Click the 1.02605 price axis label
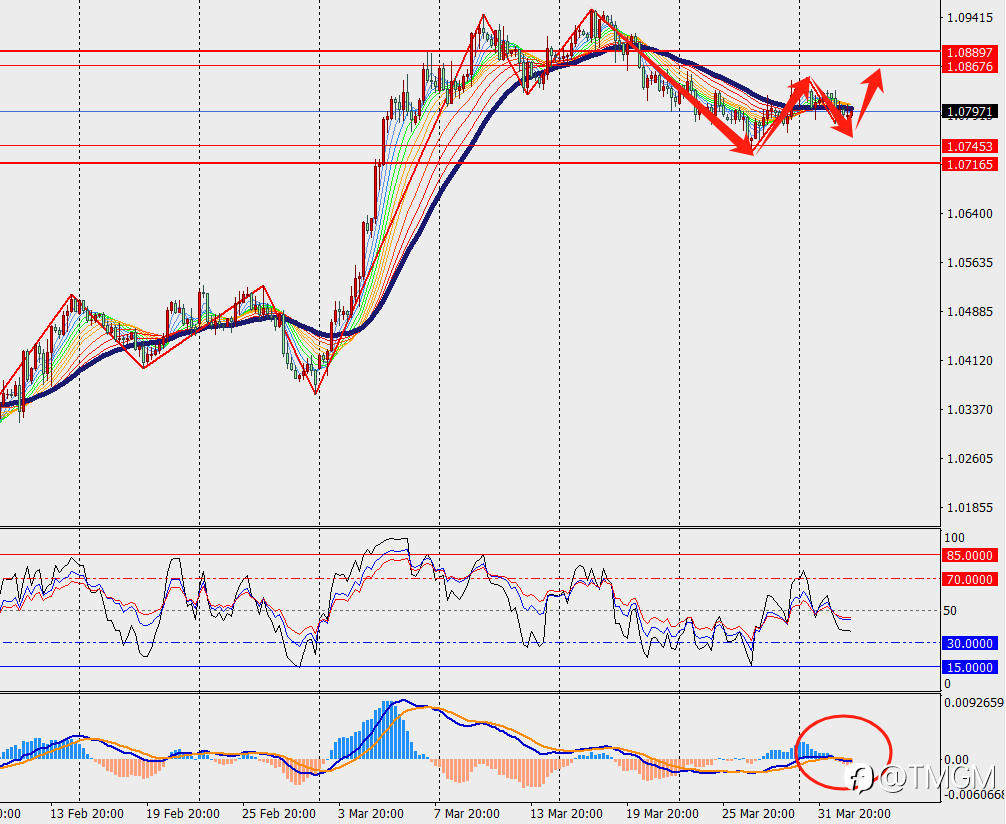The width and height of the screenshot is (1006, 824). click(970, 459)
